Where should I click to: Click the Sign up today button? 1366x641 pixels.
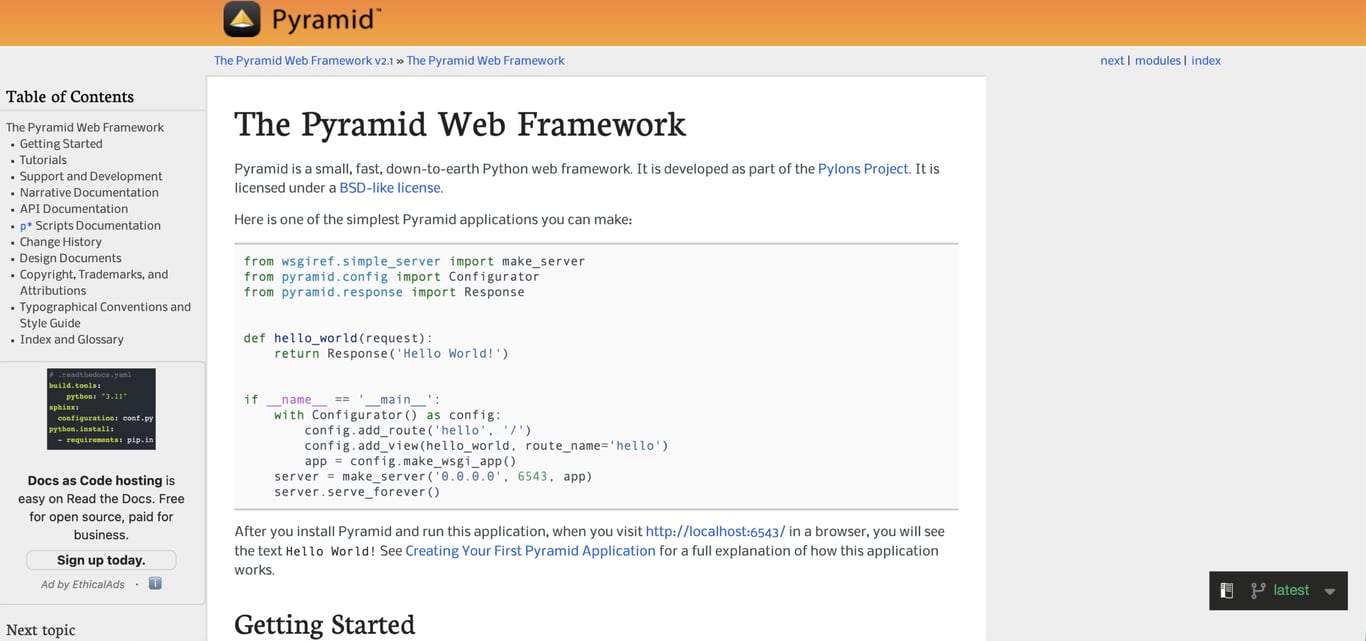coord(101,560)
